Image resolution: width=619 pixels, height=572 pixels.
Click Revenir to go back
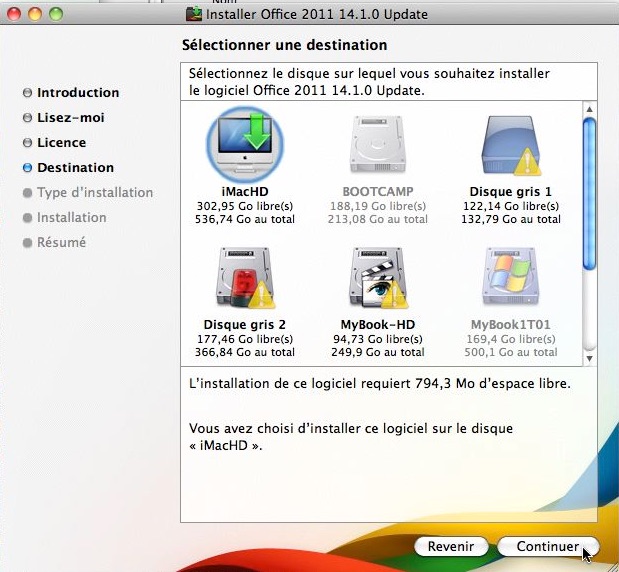click(451, 546)
